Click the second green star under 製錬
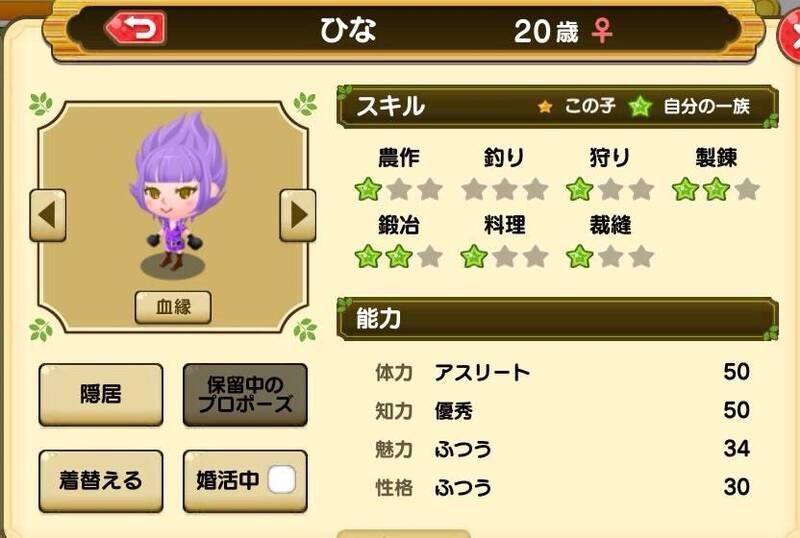800x538 pixels. 716,189
